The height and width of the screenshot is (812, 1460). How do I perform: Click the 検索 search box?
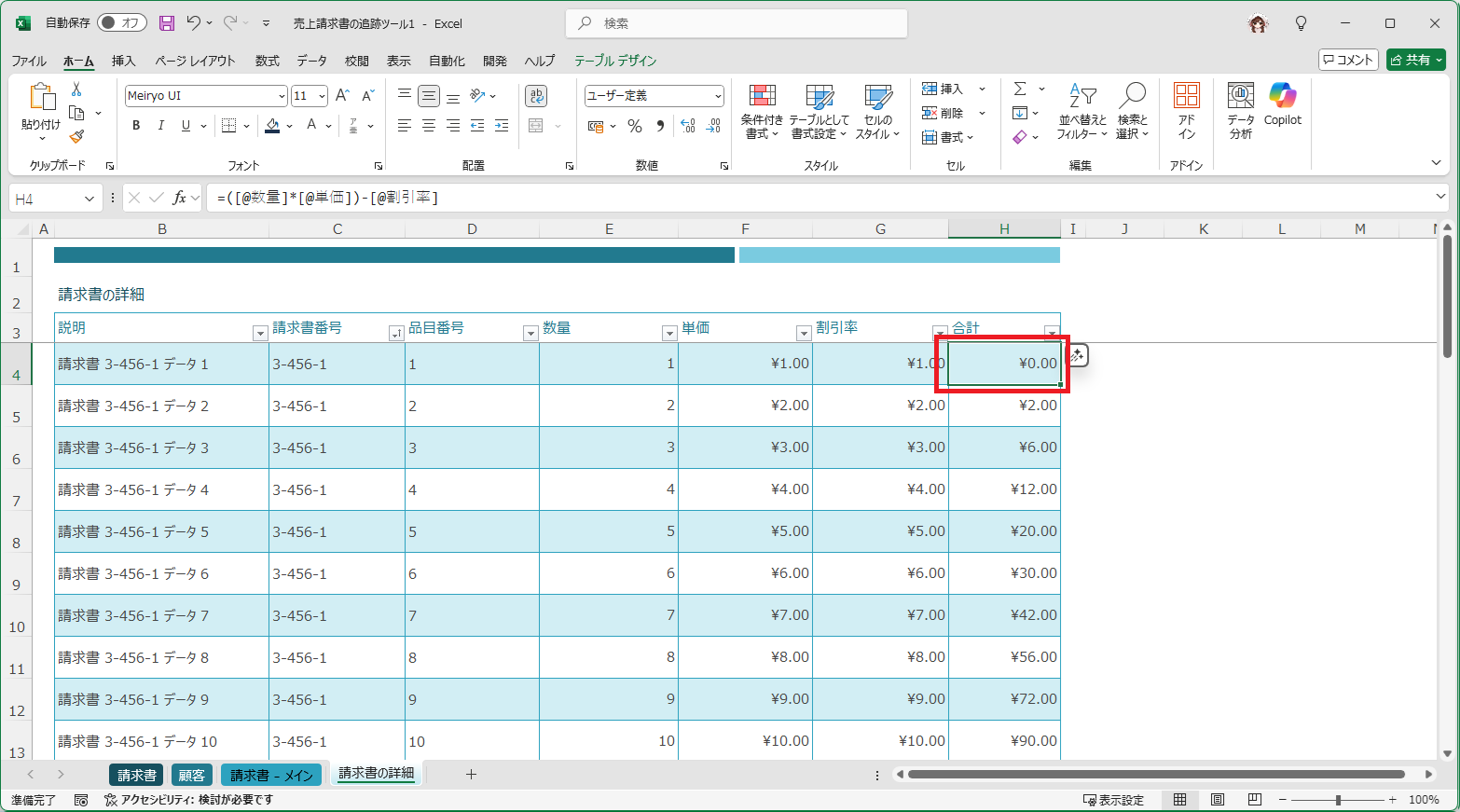[x=737, y=23]
